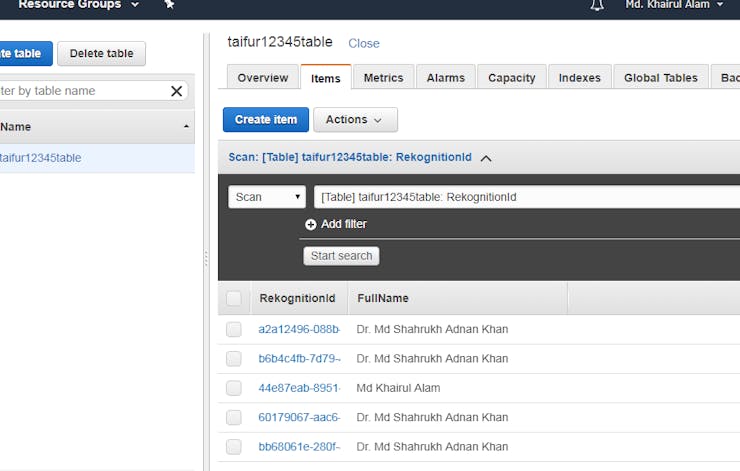Switch to the Metrics tab
The width and height of the screenshot is (740, 471).
tap(383, 78)
